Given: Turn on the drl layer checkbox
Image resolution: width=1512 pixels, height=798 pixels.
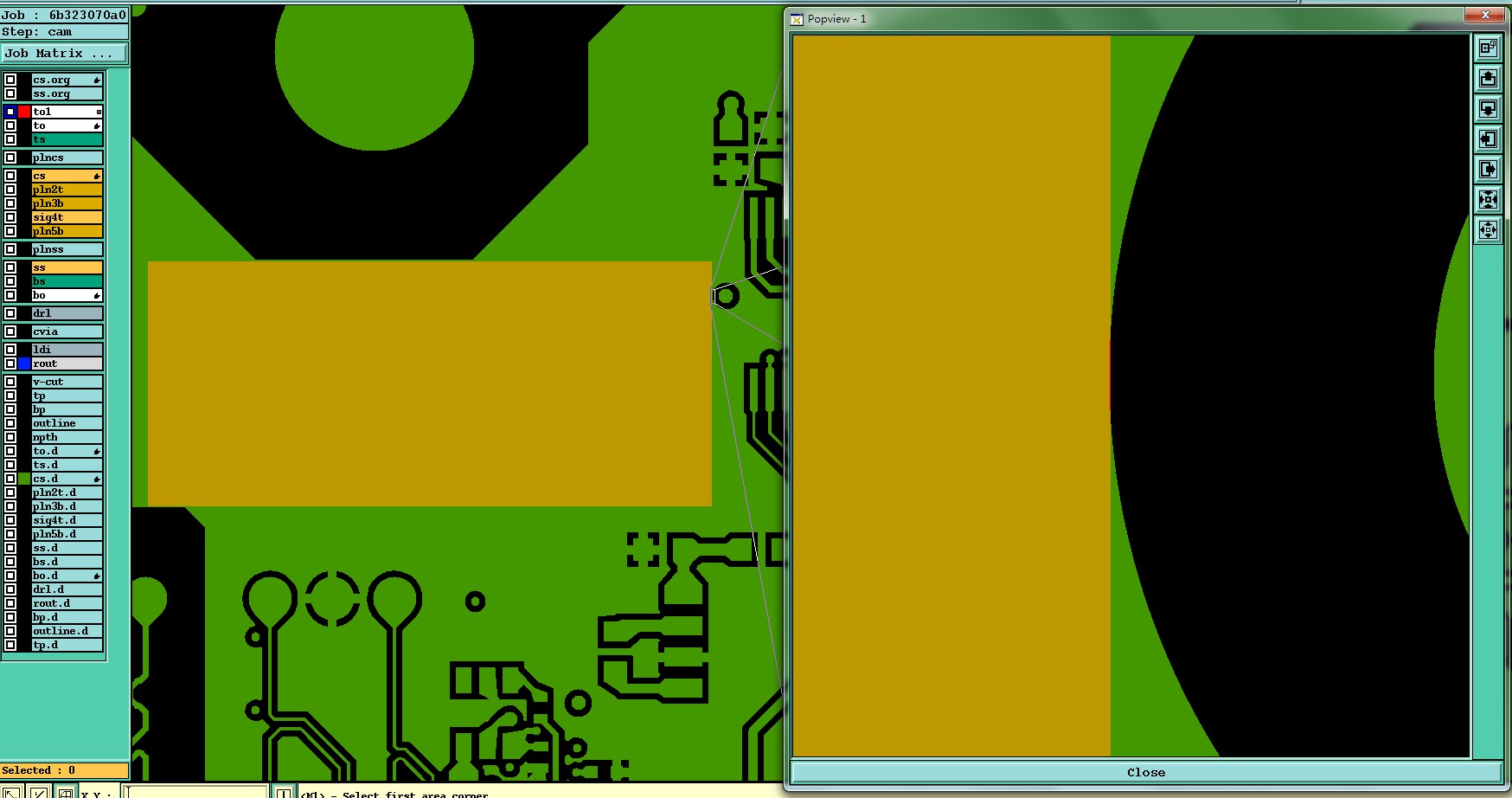Looking at the screenshot, I should [x=10, y=313].
